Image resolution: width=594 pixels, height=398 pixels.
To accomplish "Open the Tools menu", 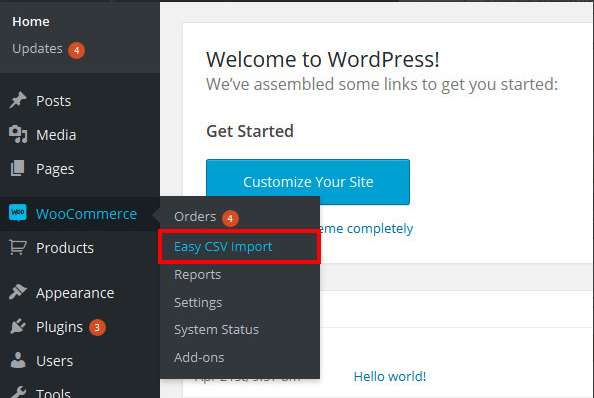I will click(53, 392).
